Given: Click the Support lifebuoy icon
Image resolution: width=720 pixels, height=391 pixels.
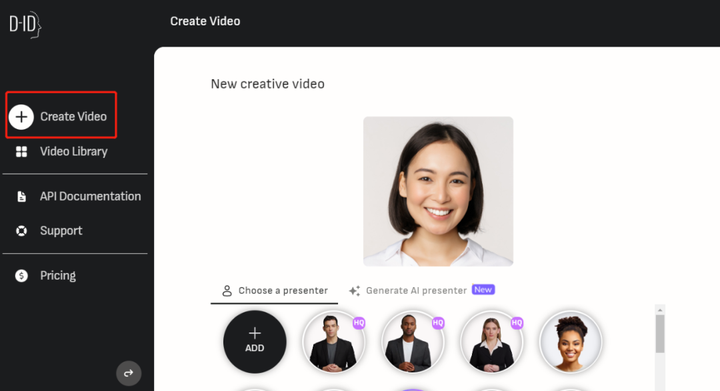Looking at the screenshot, I should coord(21,231).
